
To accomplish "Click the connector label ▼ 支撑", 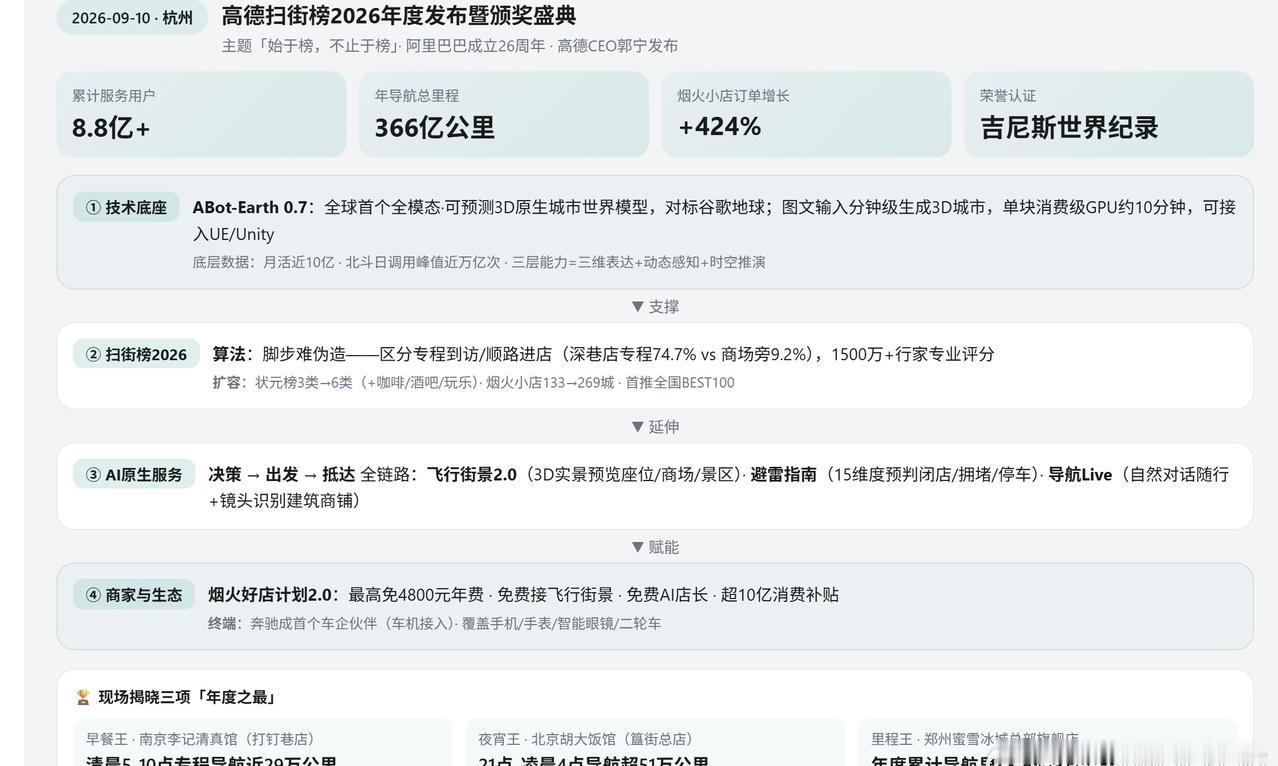I will pyautogui.click(x=655, y=306).
